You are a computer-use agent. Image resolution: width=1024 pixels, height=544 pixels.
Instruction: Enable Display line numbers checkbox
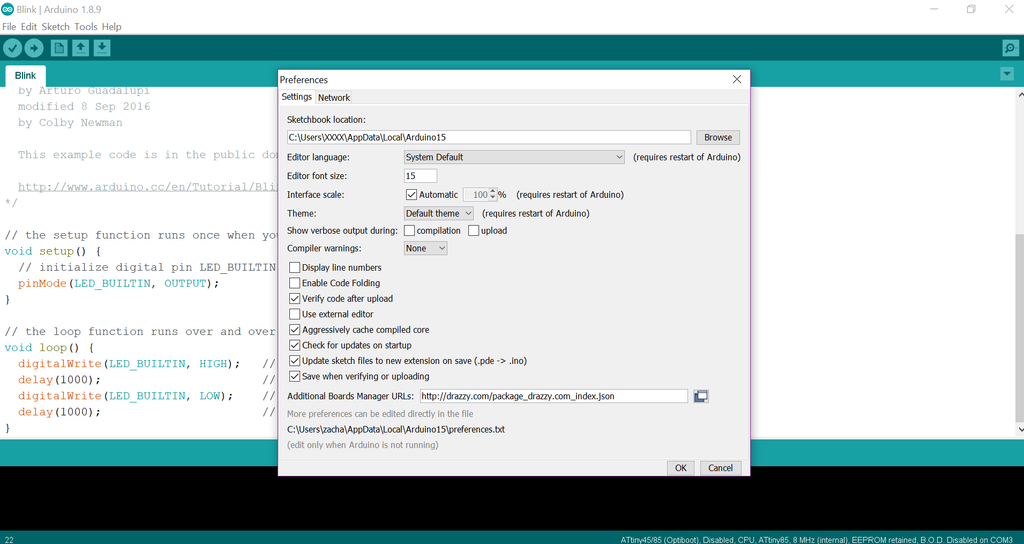point(295,267)
